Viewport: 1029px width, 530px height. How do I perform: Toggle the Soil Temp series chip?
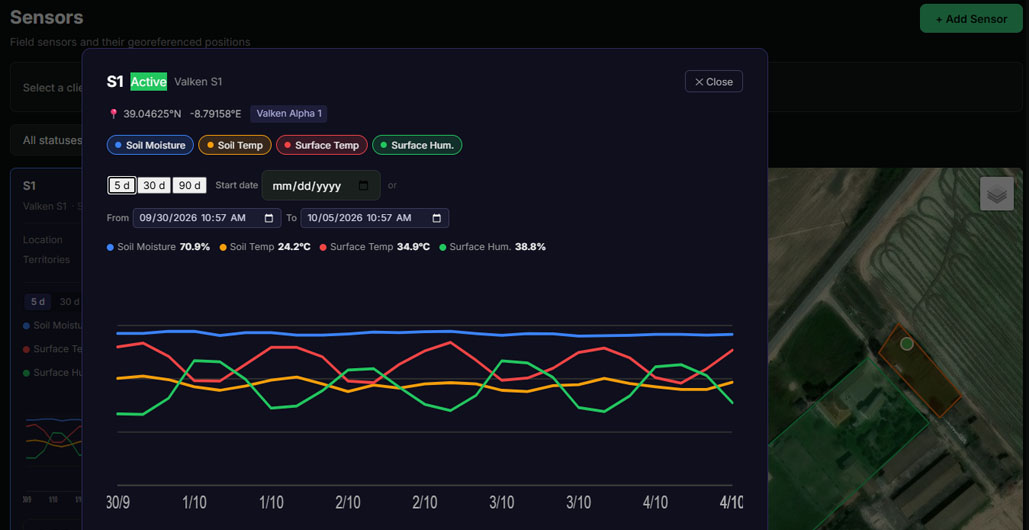(235, 145)
